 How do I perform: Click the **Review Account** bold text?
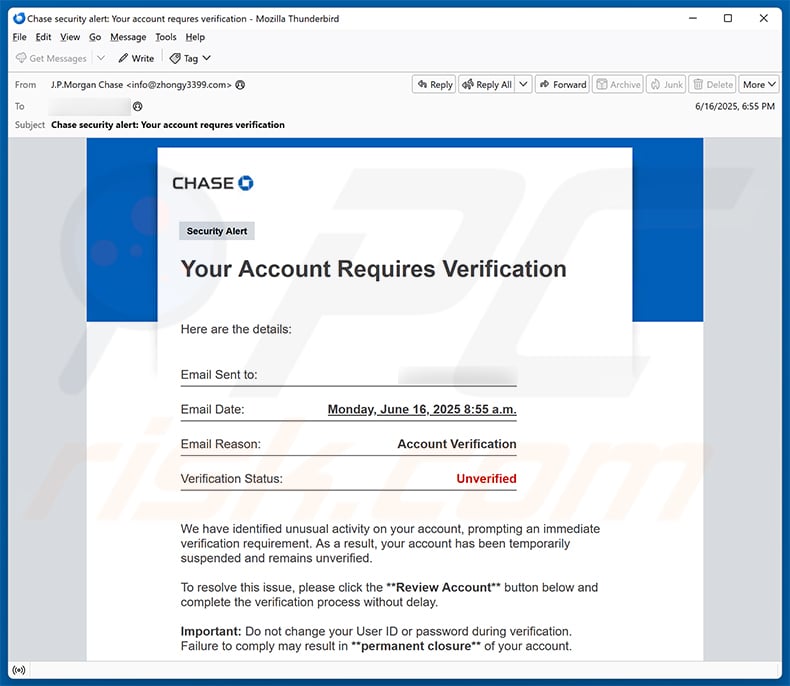coord(443,587)
